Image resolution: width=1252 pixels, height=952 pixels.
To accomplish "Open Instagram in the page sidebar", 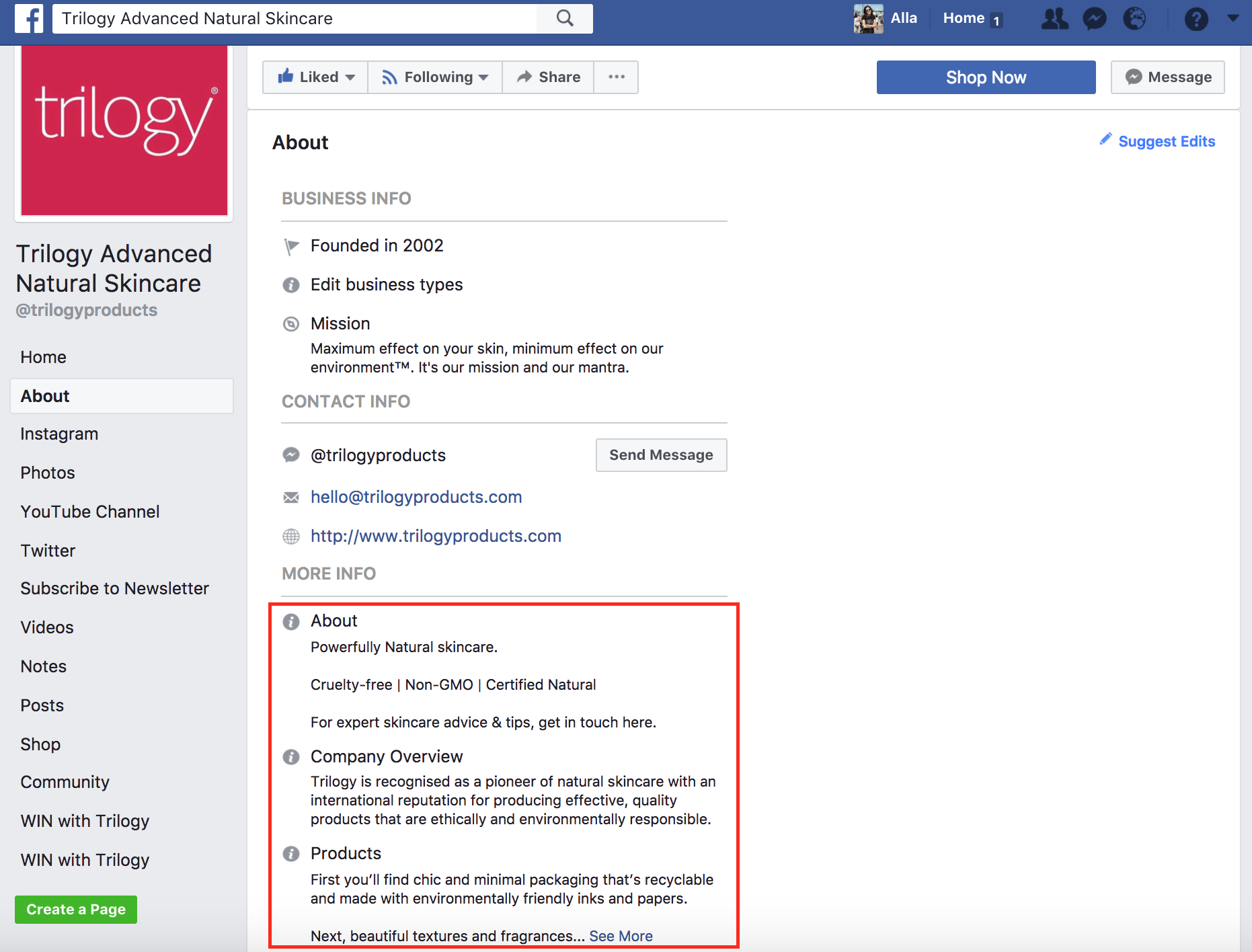I will [59, 434].
